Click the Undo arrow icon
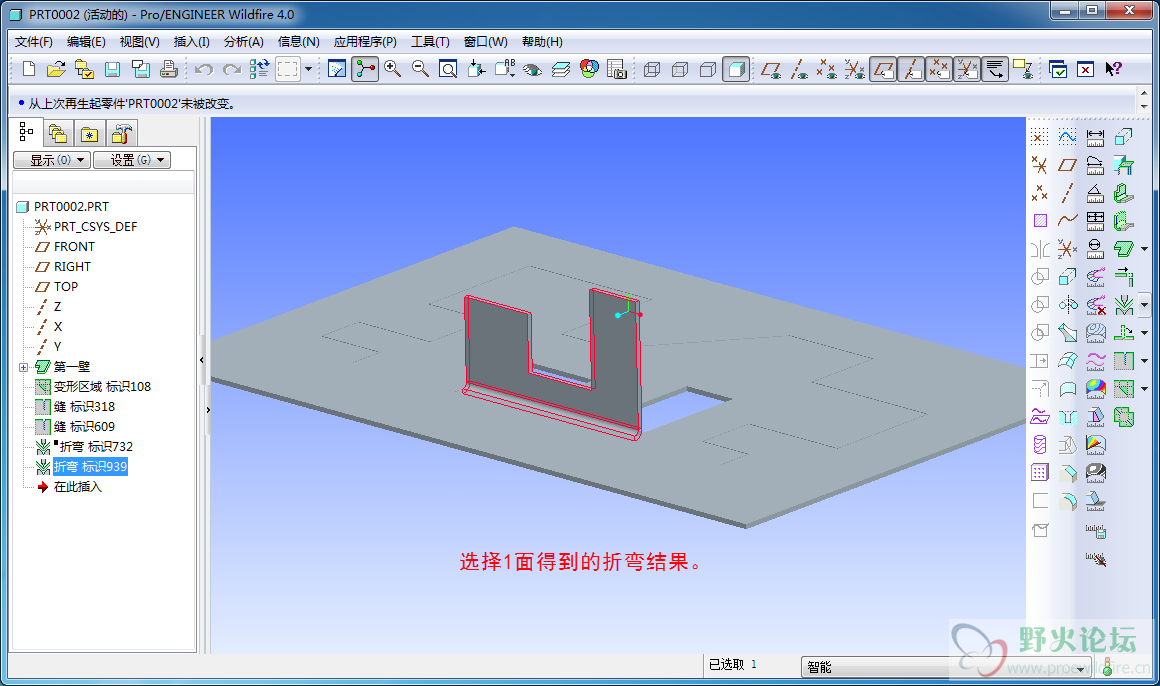The image size is (1160, 686). coord(204,69)
